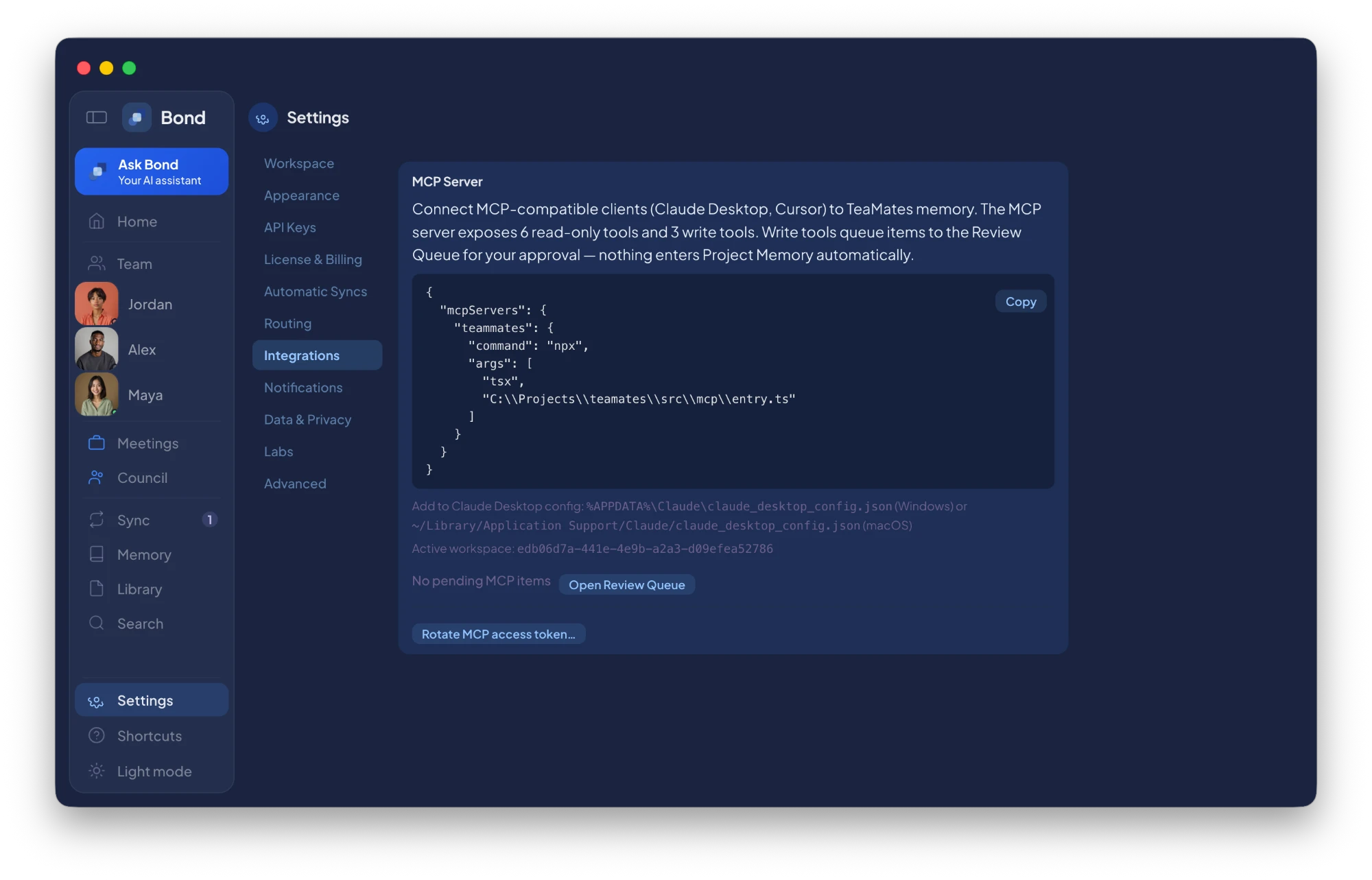This screenshot has width=1372, height=880.
Task: Select License & Billing tab
Action: pos(317,259)
